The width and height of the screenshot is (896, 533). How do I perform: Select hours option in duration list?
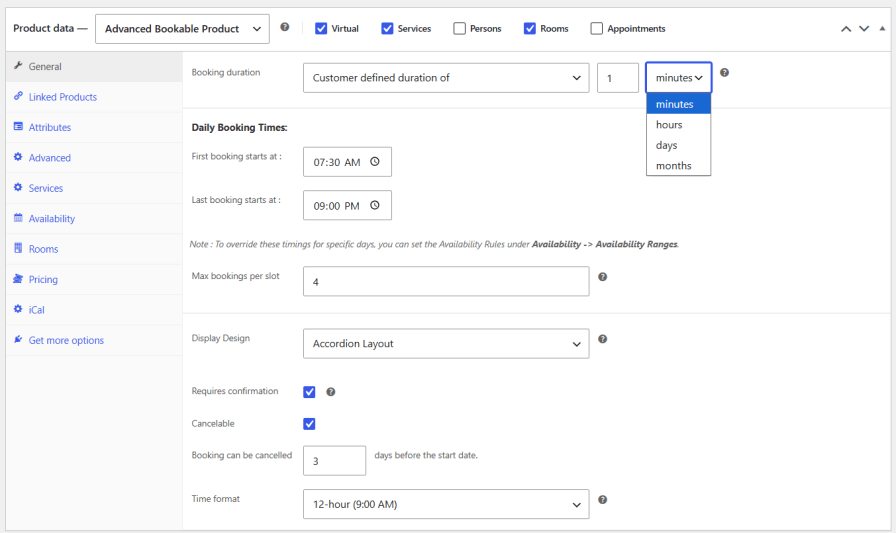pos(678,125)
